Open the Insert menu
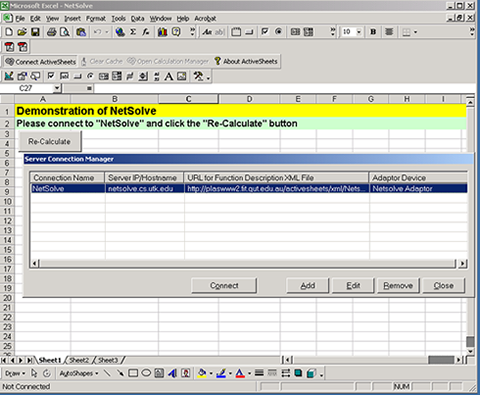Image resolution: width=480 pixels, height=395 pixels. click(x=72, y=19)
